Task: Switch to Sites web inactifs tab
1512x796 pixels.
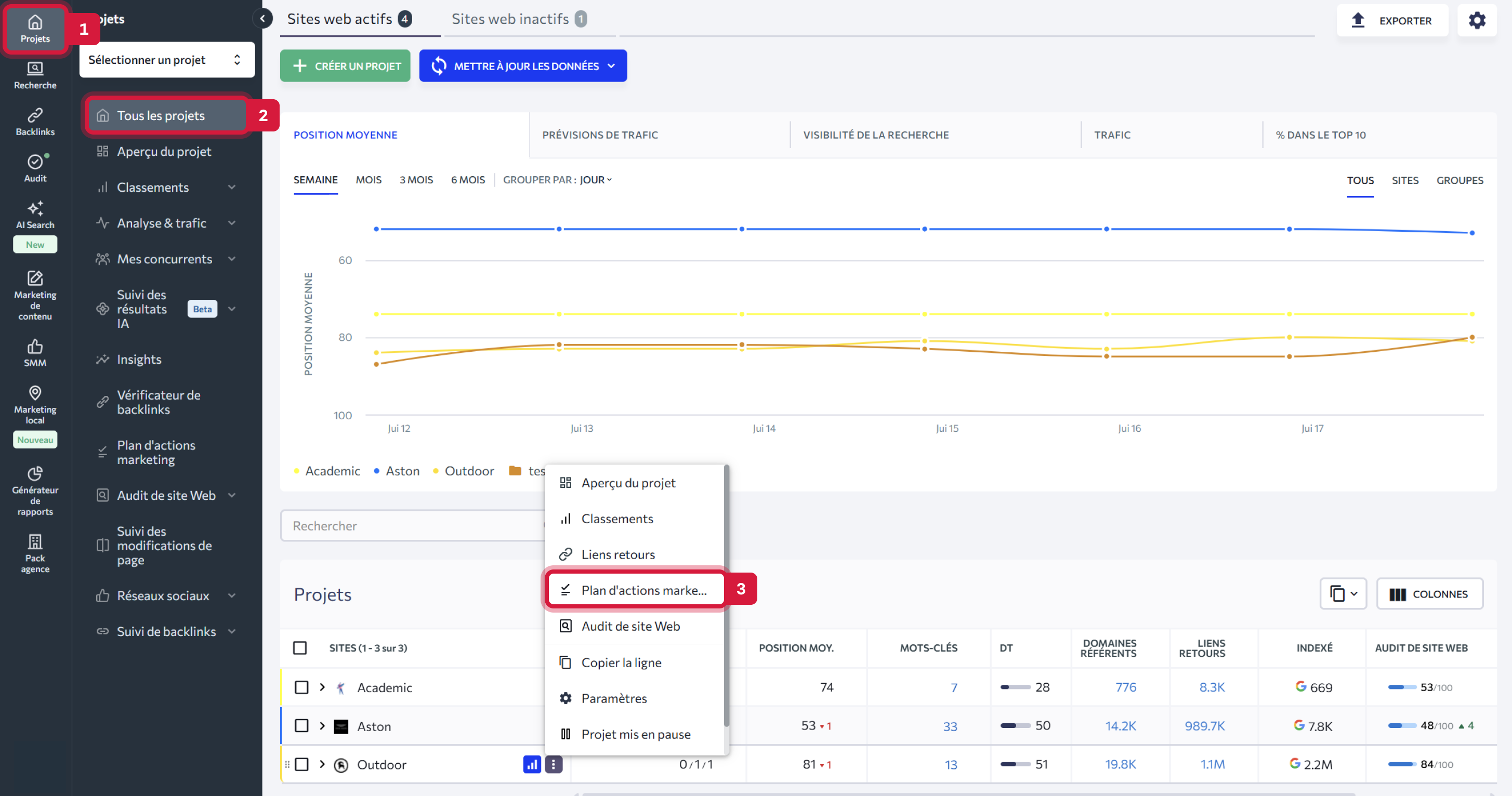Action: pos(519,19)
